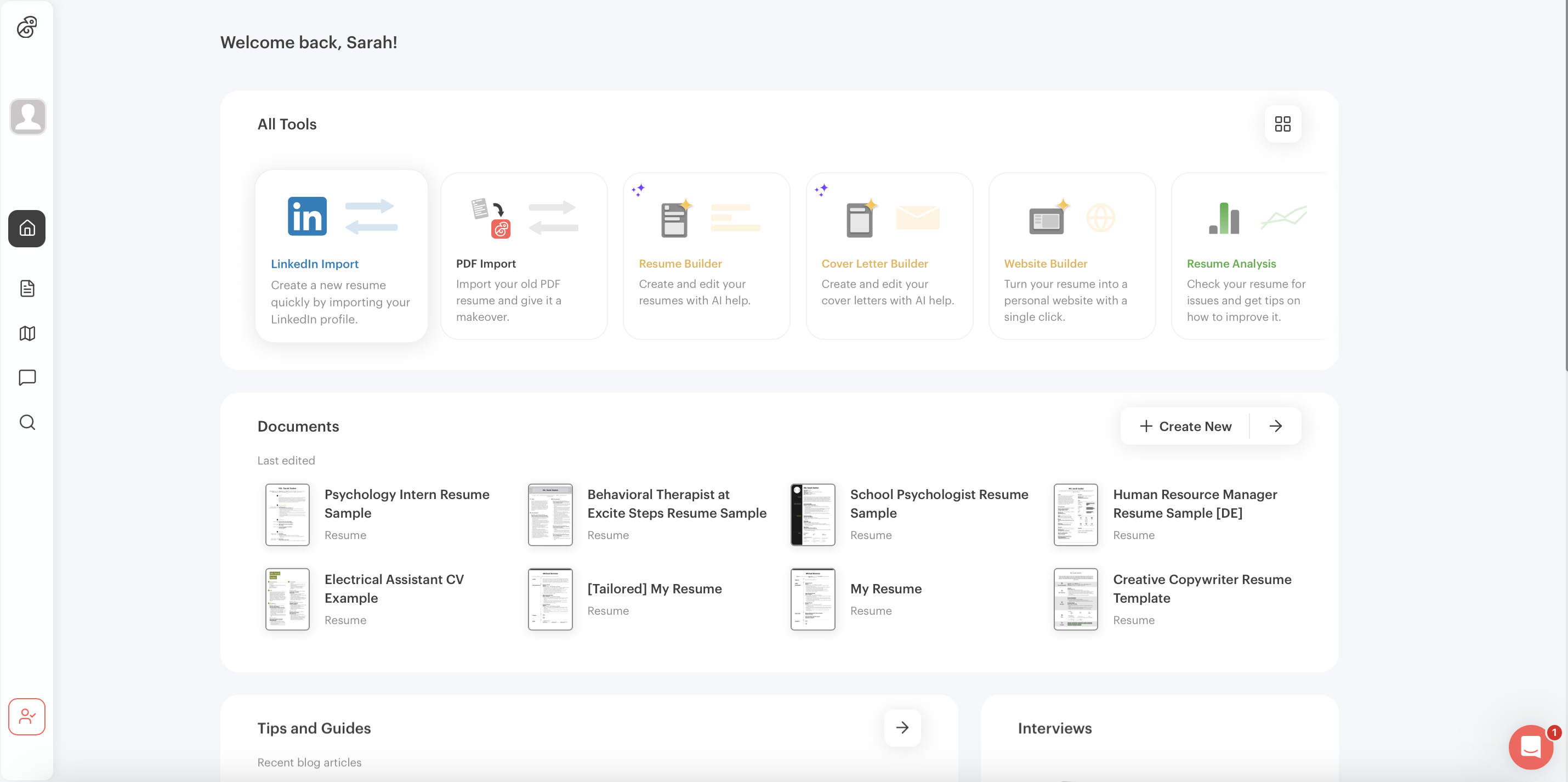The image size is (1568, 782).
Task: Select the Home icon in the sidebar
Action: point(27,228)
